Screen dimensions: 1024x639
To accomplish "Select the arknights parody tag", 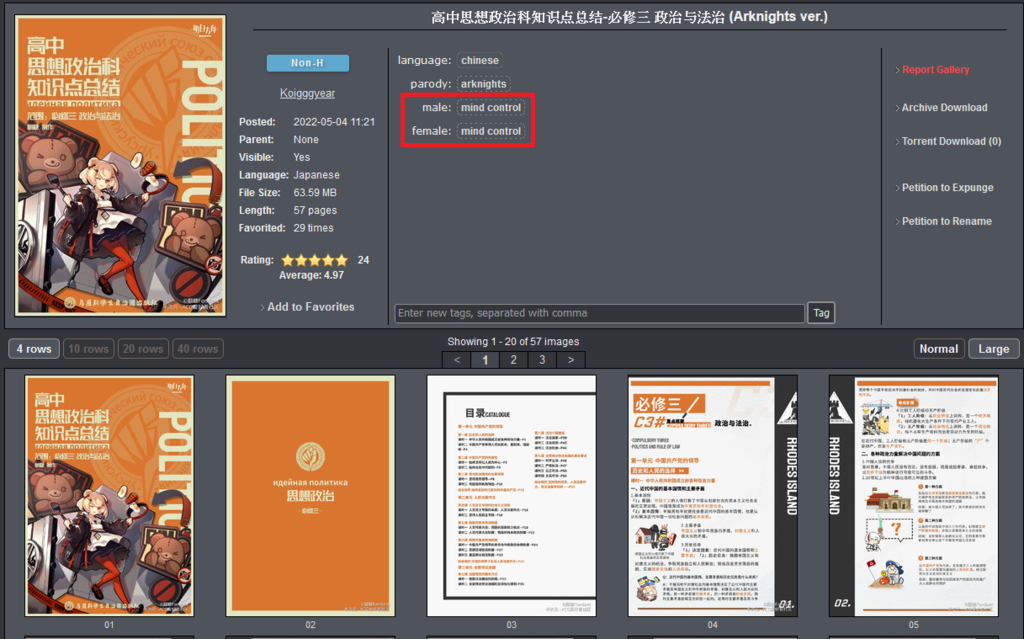I will [483, 84].
